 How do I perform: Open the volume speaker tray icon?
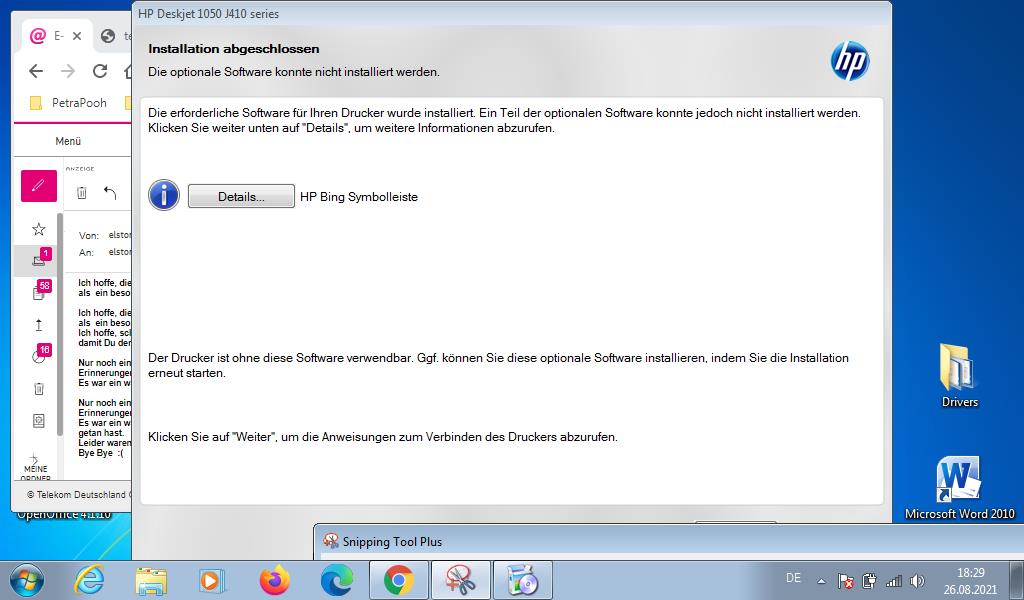918,580
